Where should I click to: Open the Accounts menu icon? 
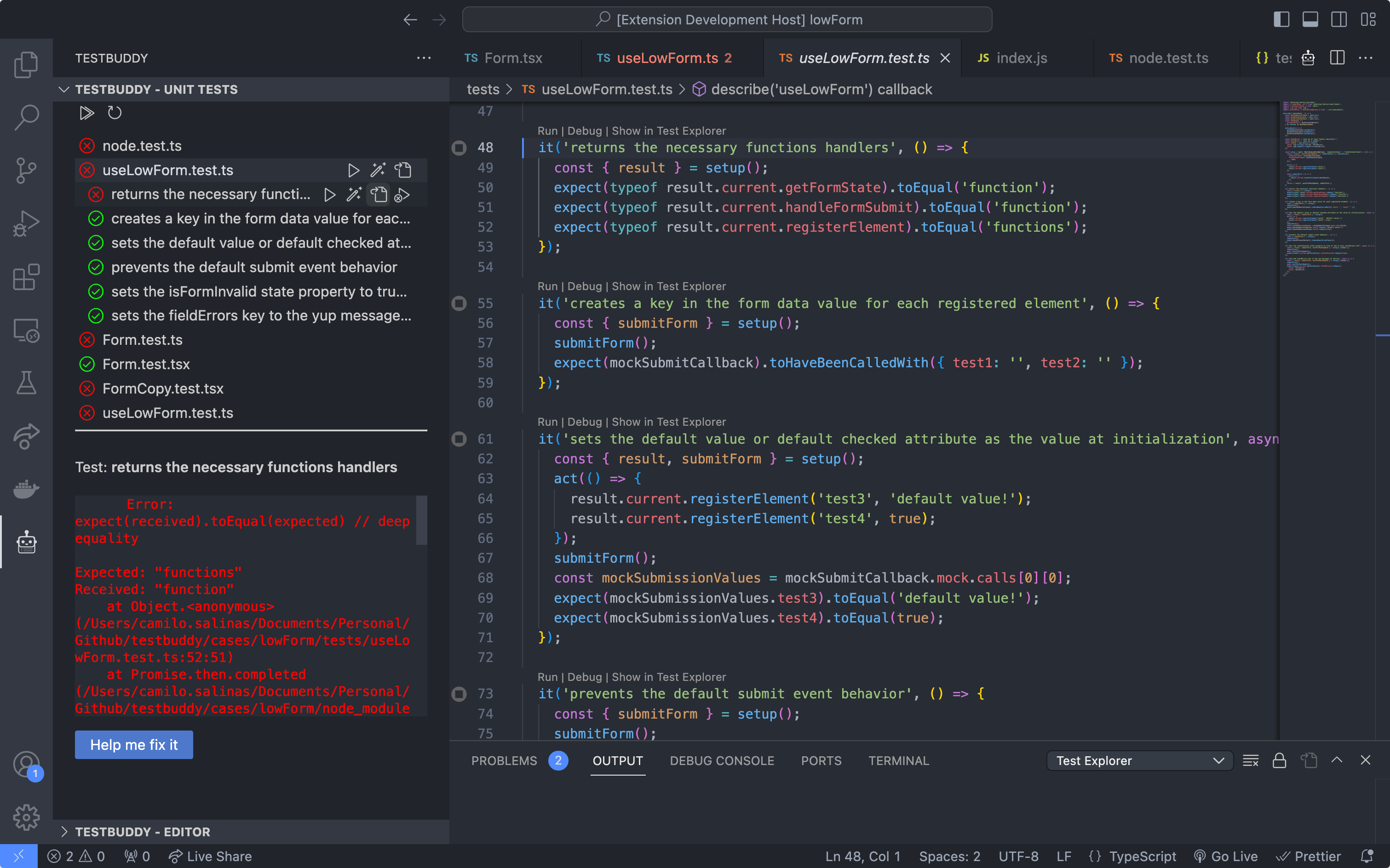(x=26, y=765)
